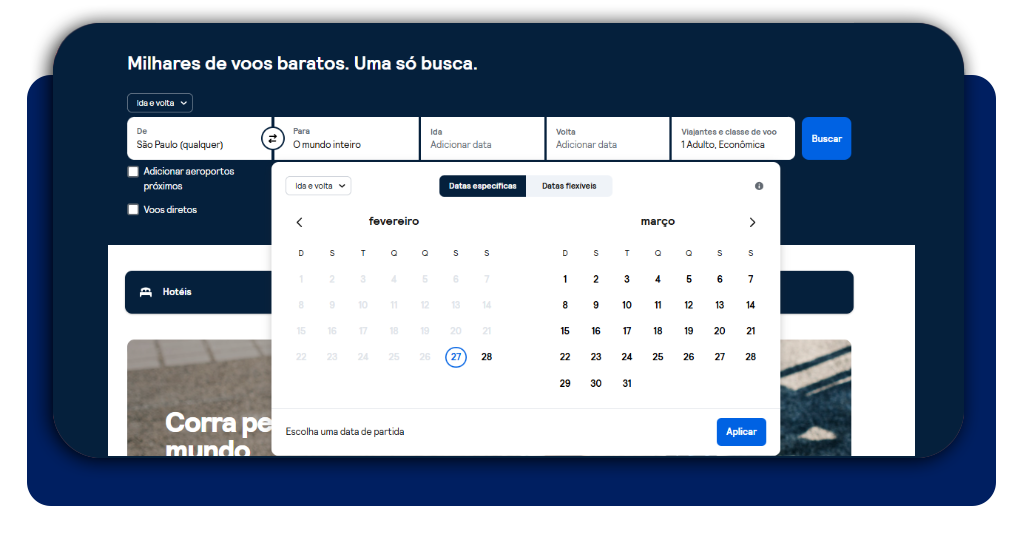
Task: Go to previous month with left chevron
Action: [300, 223]
